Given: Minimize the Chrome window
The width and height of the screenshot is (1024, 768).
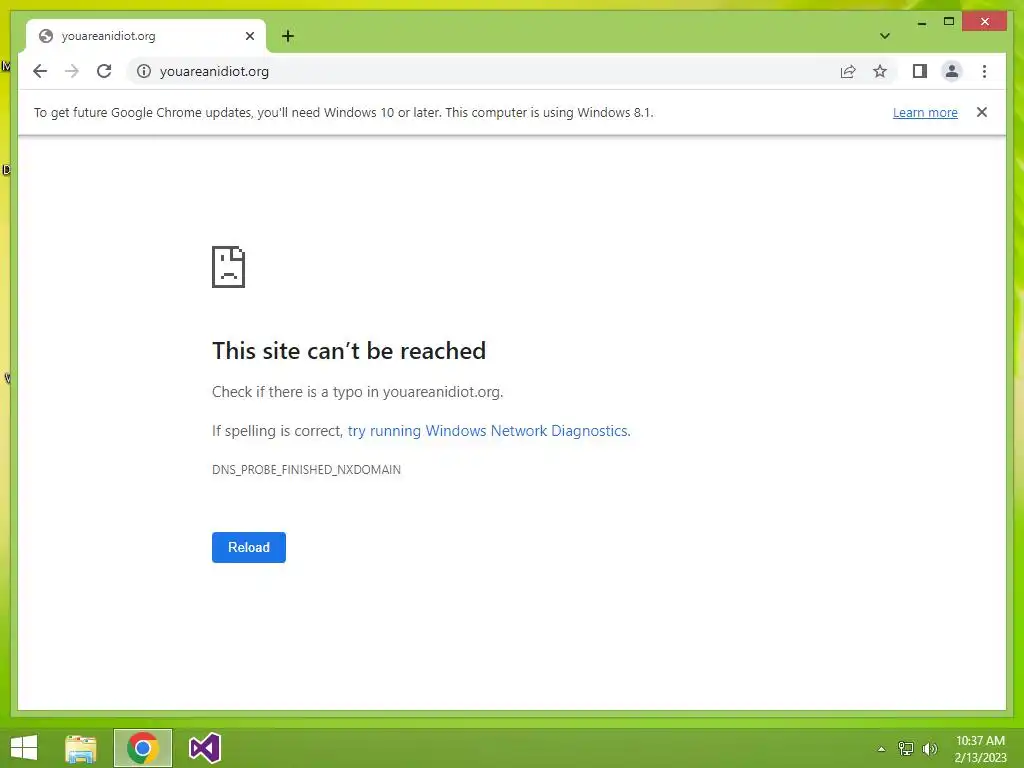Looking at the screenshot, I should [921, 22].
